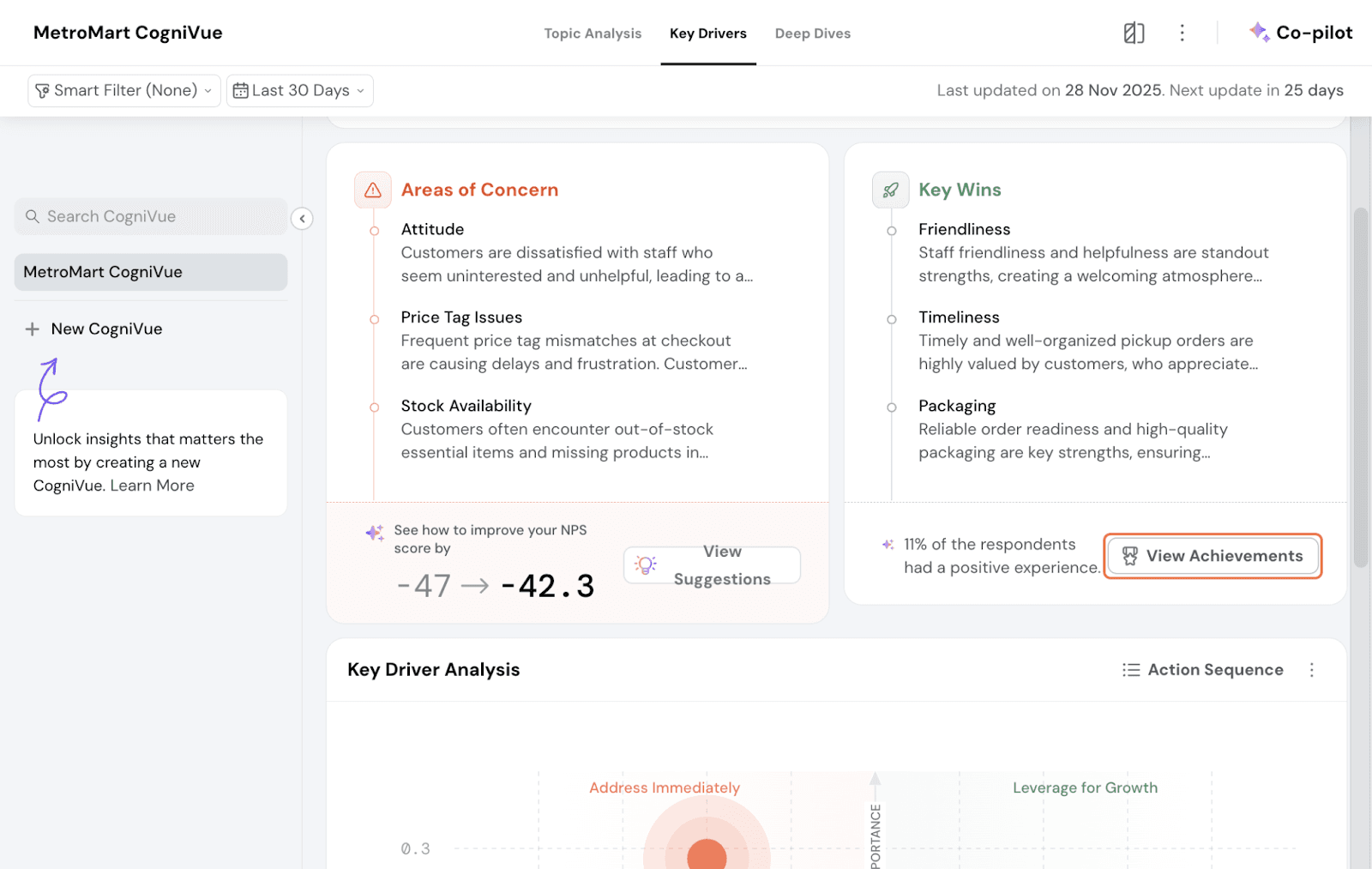This screenshot has width=1372, height=869.
Task: Click the page's vertical scrollbar
Action: click(1360, 386)
